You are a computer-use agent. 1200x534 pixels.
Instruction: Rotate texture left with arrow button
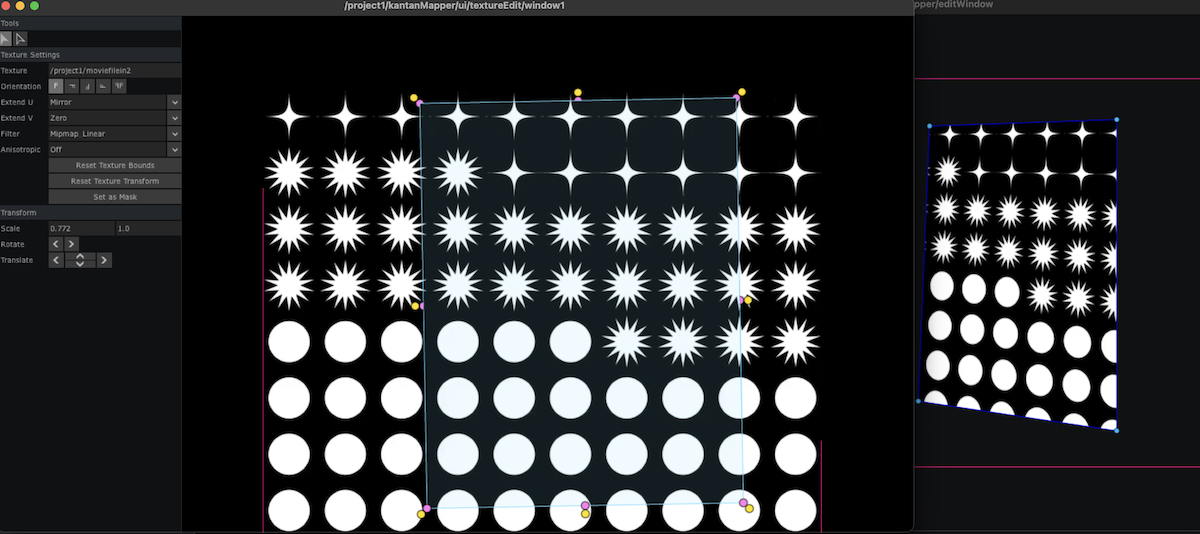56,244
